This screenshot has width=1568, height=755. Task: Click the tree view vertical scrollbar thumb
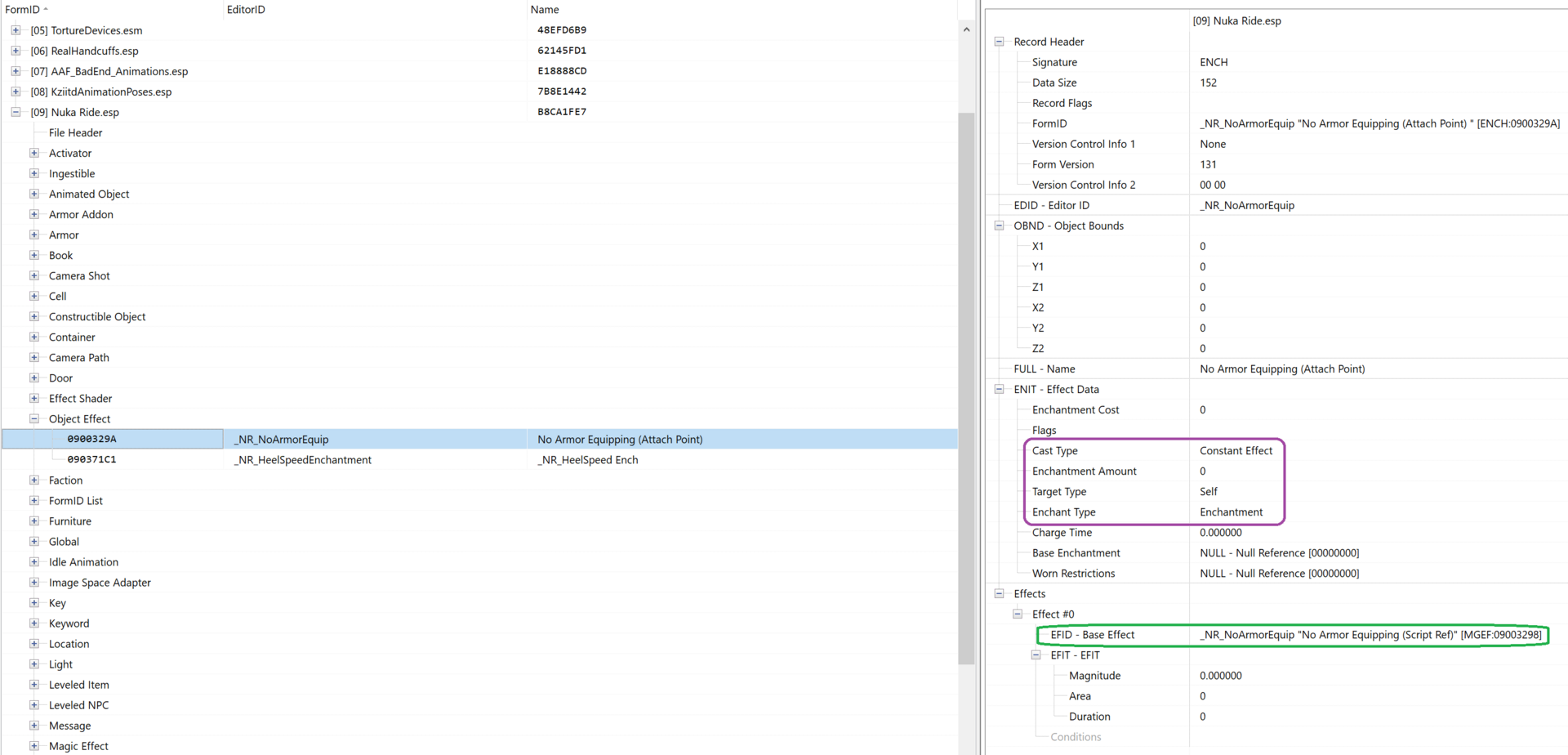pyautogui.click(x=966, y=388)
